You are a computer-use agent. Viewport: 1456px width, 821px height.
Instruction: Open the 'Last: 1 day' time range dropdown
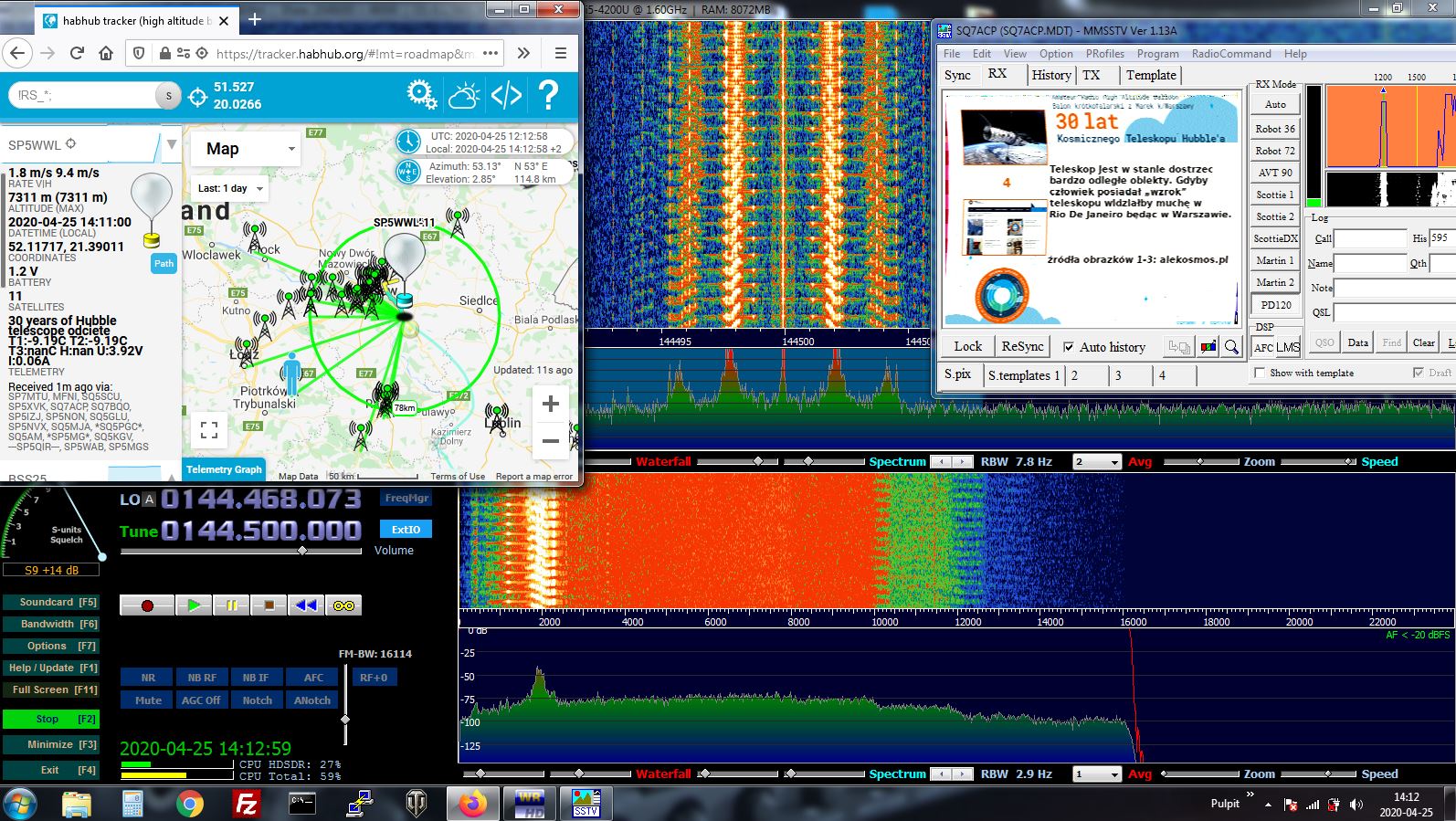pyautogui.click(x=231, y=188)
